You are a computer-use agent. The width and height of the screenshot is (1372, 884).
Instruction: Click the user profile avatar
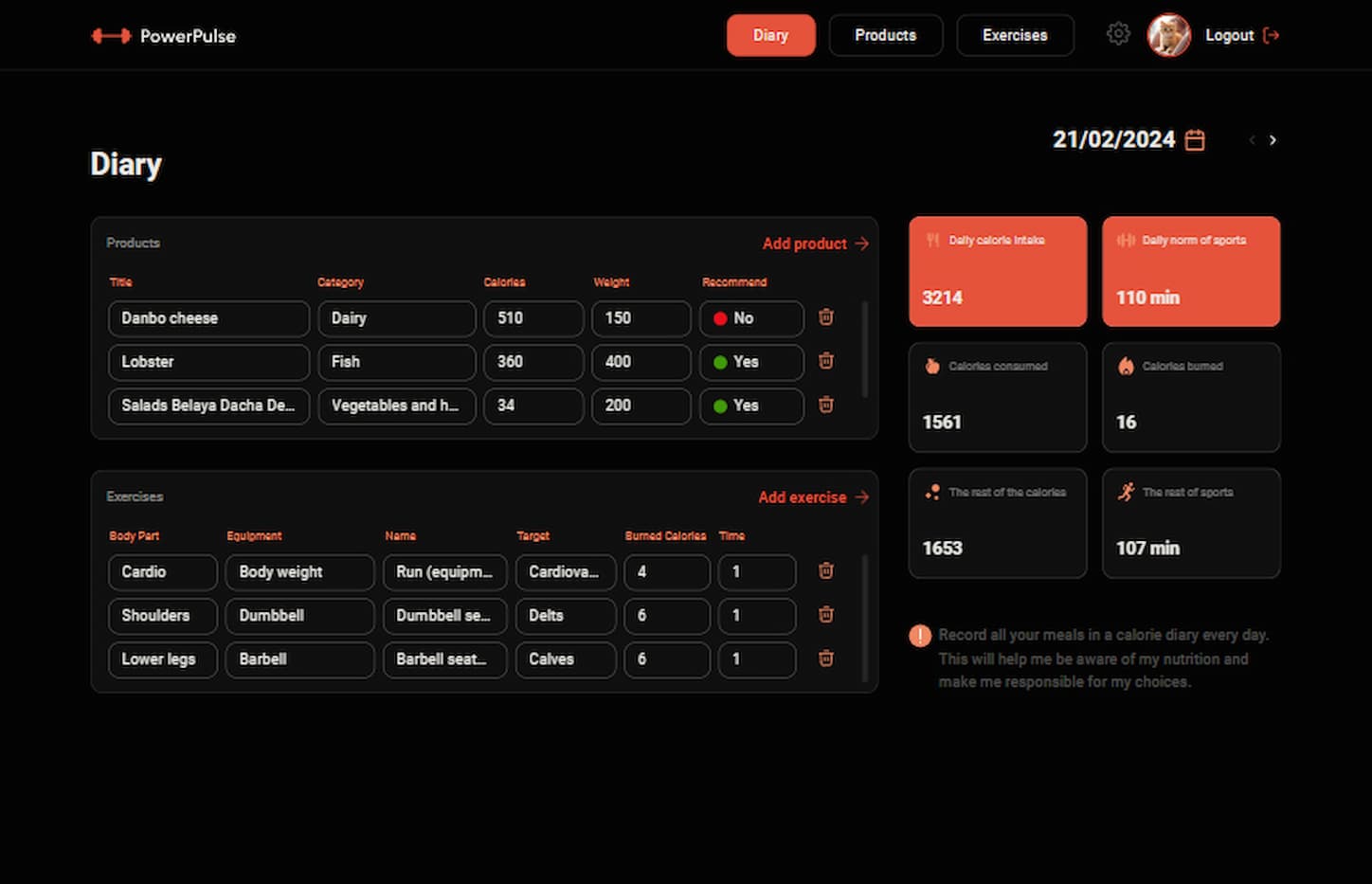pyautogui.click(x=1168, y=35)
